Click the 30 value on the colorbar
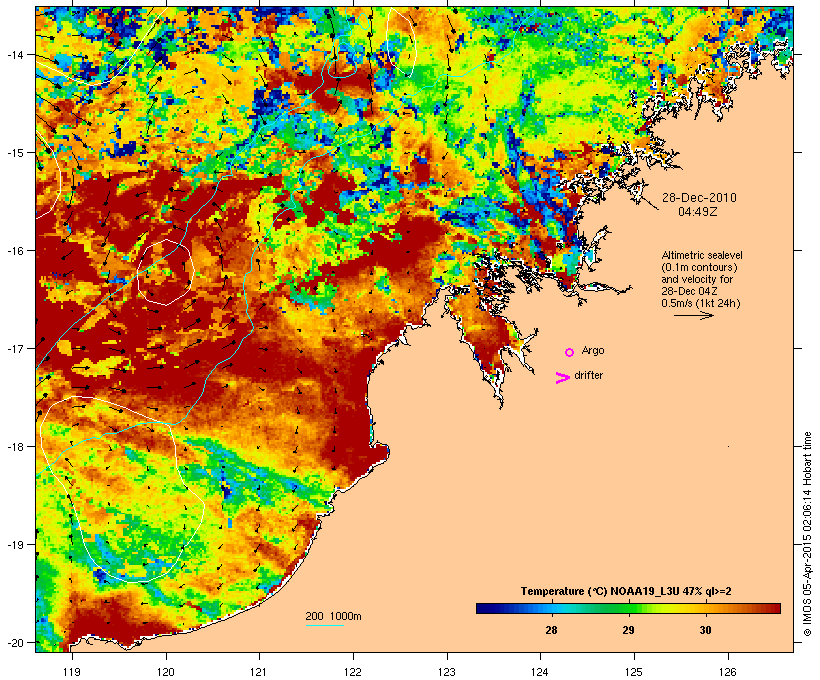 tap(705, 630)
